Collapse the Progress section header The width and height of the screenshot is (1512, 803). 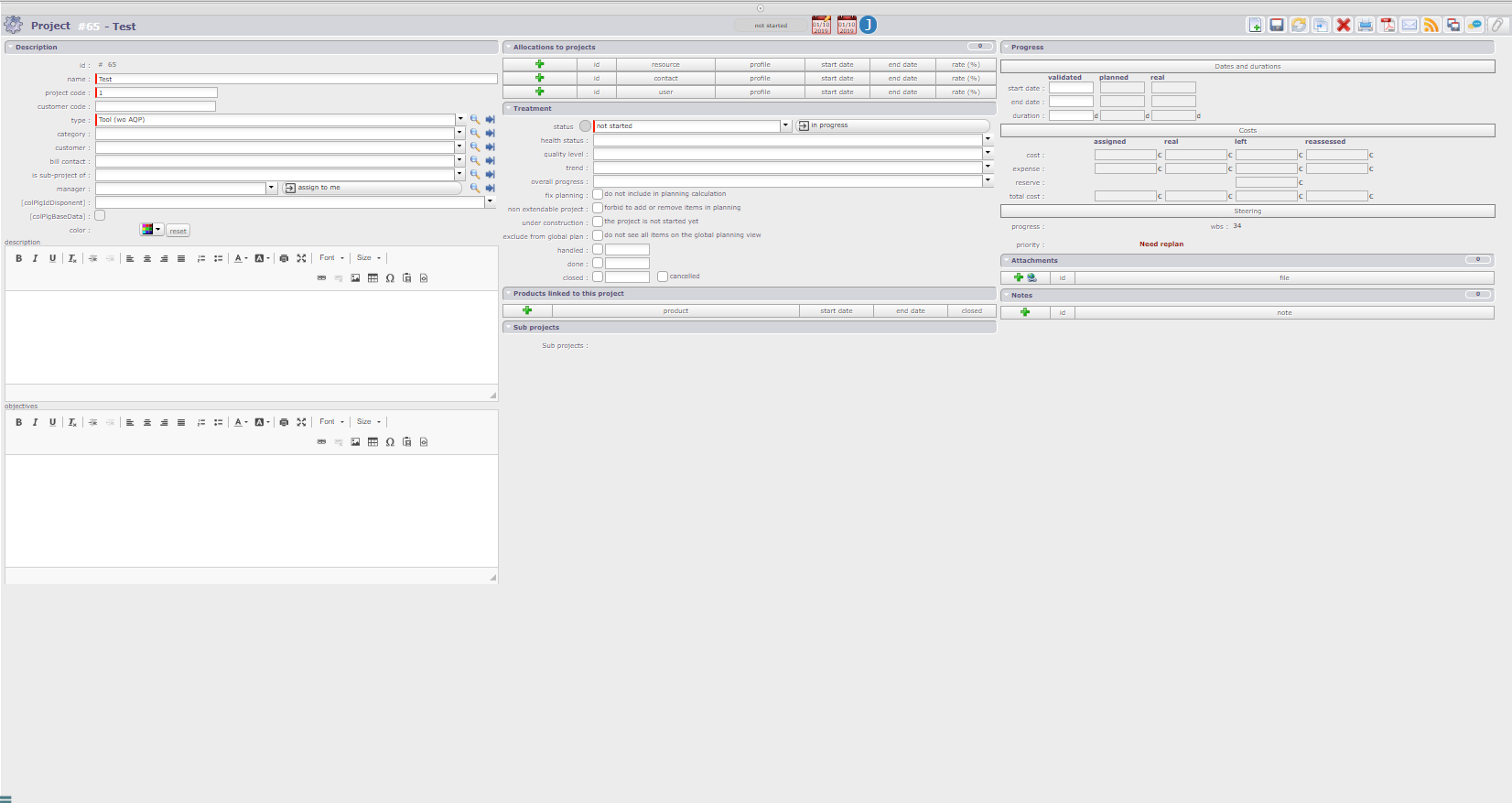[x=1027, y=48]
